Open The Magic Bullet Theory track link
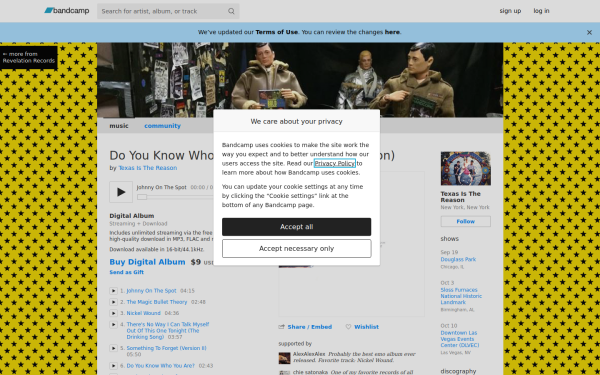This screenshot has width=600, height=375. [157, 302]
